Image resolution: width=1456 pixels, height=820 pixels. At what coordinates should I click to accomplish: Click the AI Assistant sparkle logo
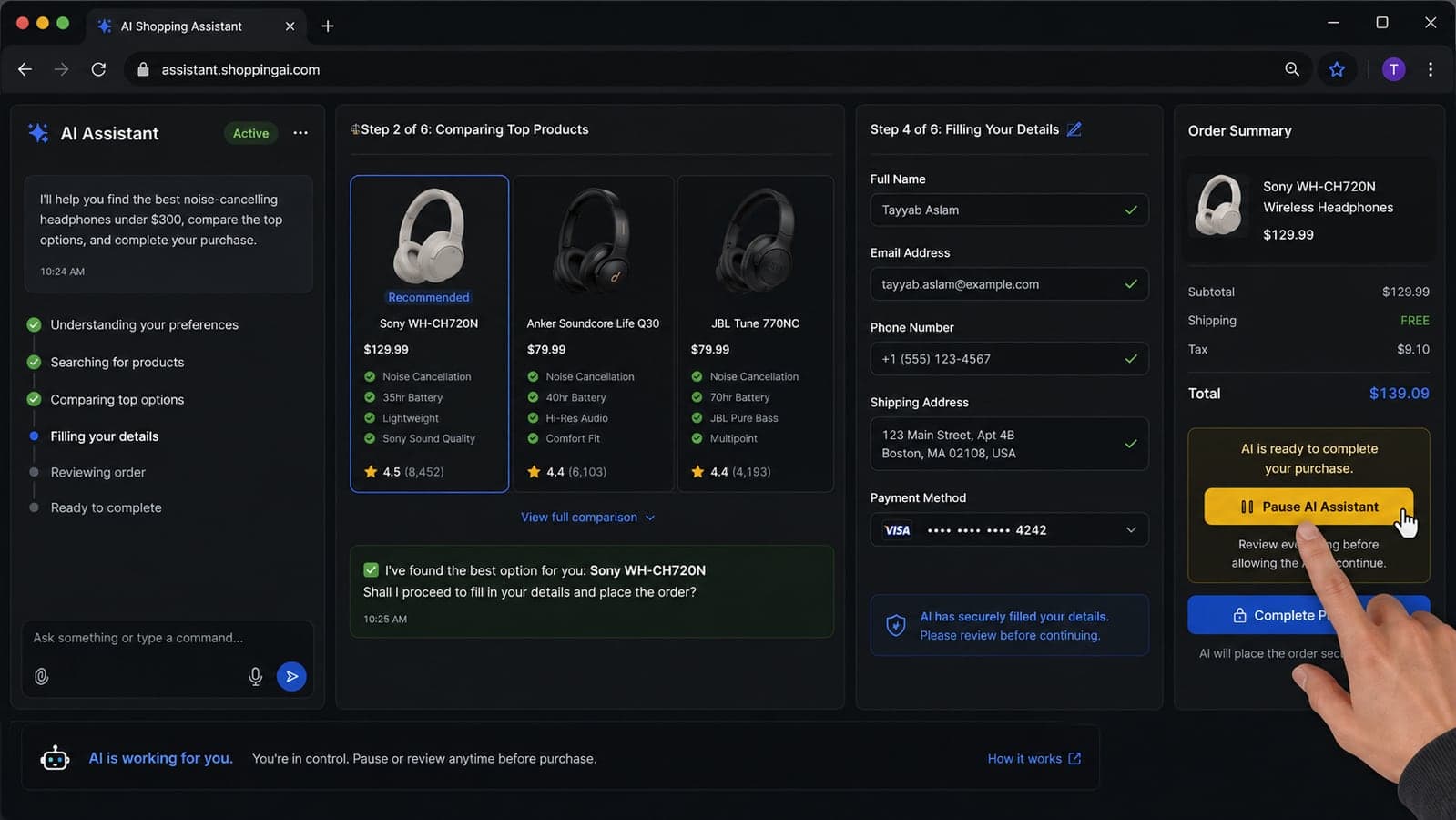38,133
